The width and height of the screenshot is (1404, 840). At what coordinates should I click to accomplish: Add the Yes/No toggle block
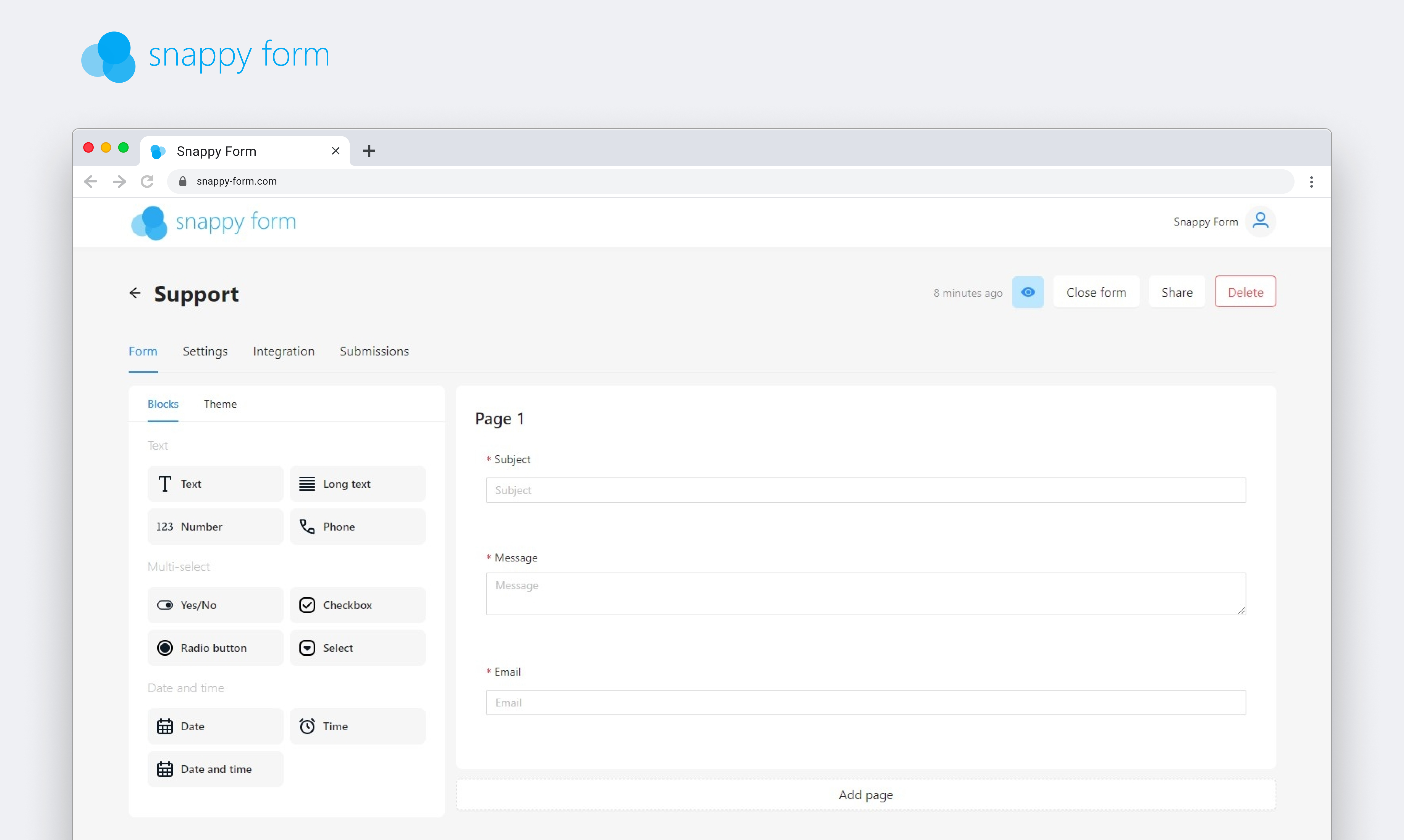pos(215,605)
